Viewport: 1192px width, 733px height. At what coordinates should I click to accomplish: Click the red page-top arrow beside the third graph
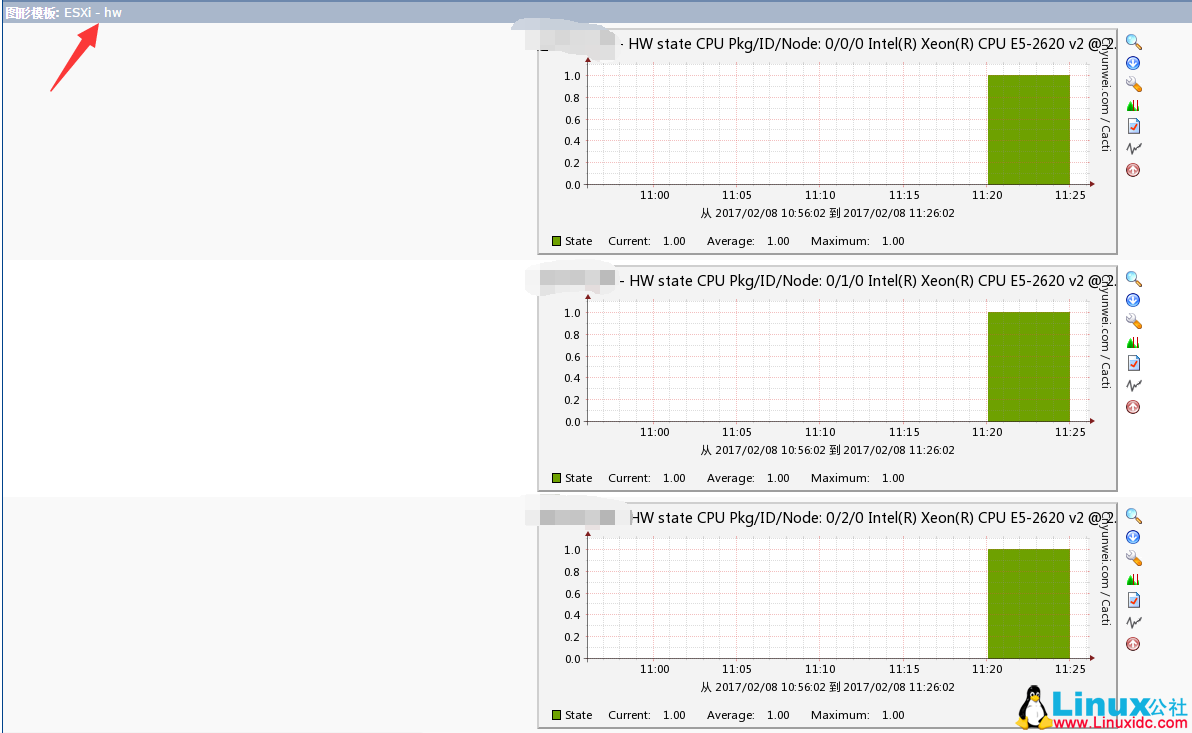(x=1132, y=643)
